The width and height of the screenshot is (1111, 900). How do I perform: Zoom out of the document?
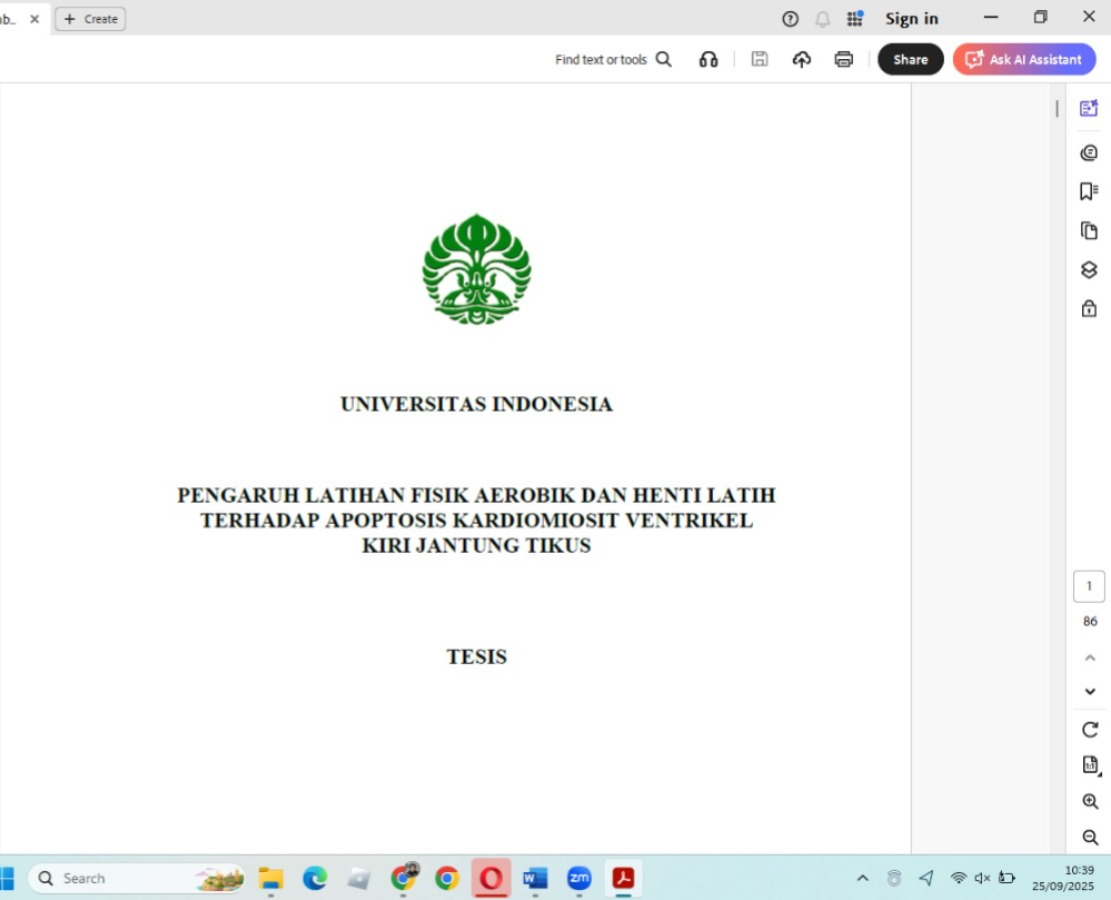1090,838
